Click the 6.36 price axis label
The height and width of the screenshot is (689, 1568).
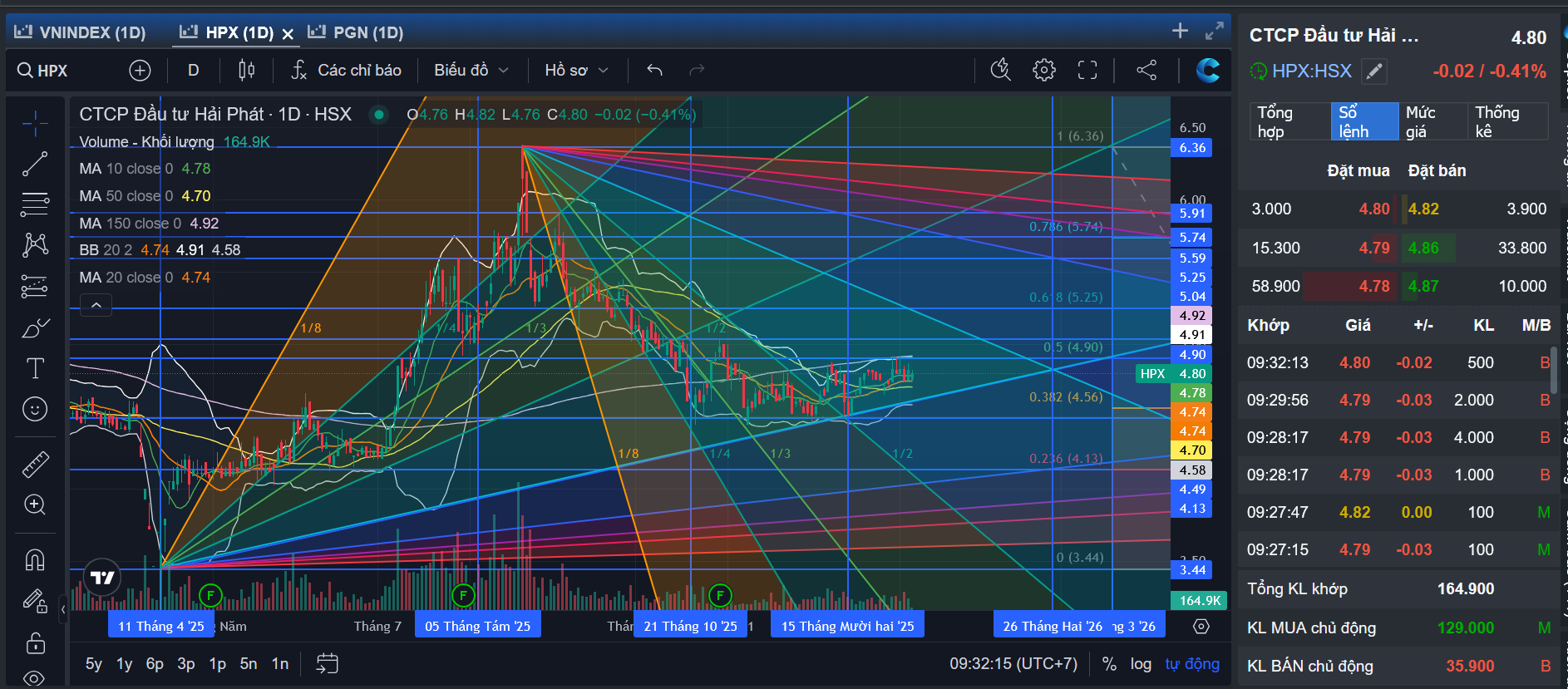[1192, 148]
